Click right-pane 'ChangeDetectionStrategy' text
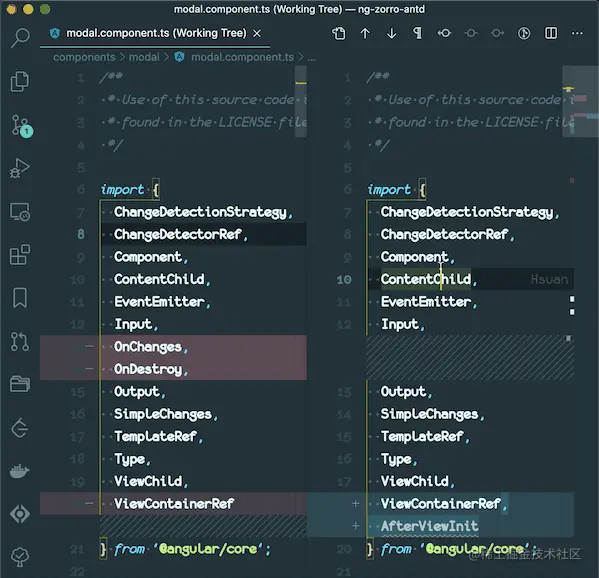 tap(467, 212)
